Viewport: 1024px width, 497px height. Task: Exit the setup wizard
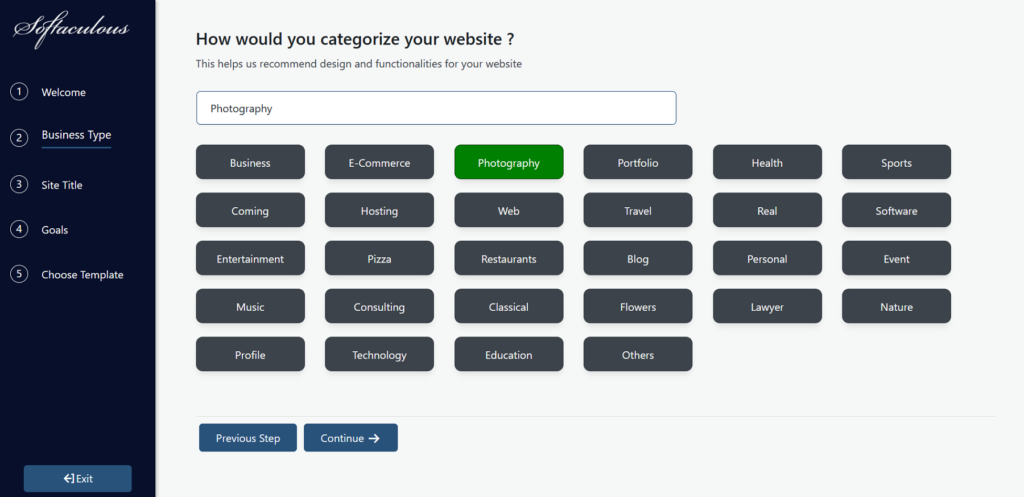coord(78,478)
